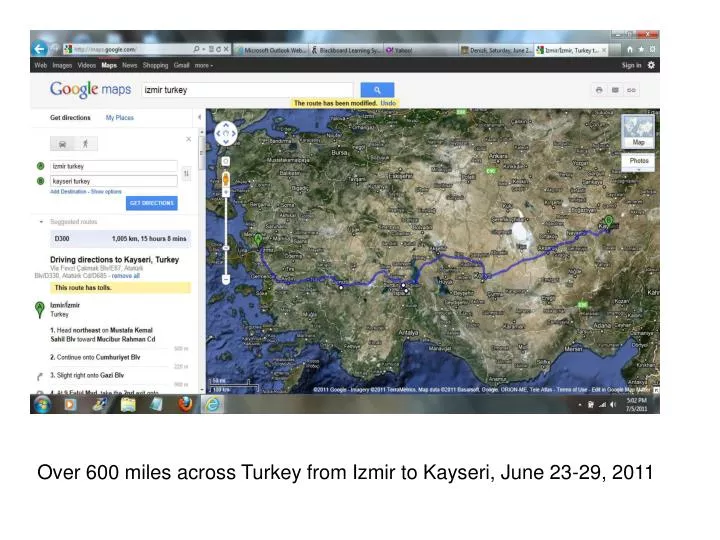The height and width of the screenshot is (540, 720).
Task: Open the My Places link
Action: click(x=120, y=118)
